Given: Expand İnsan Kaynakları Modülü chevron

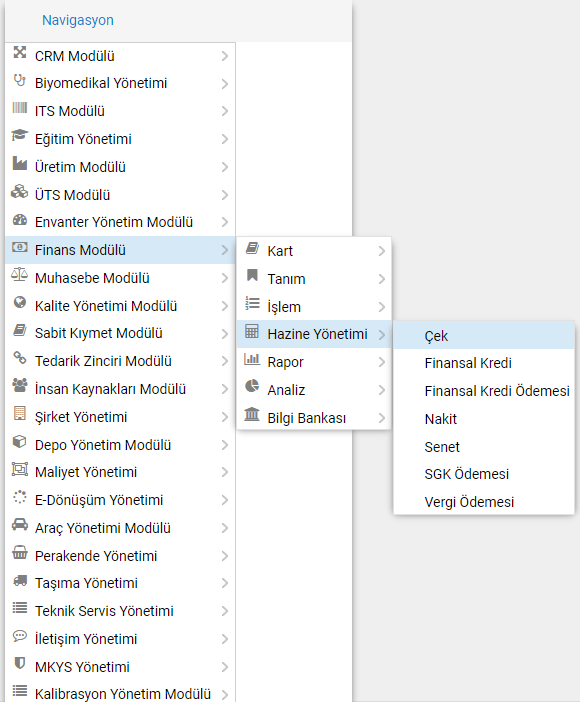Looking at the screenshot, I should click(x=224, y=390).
